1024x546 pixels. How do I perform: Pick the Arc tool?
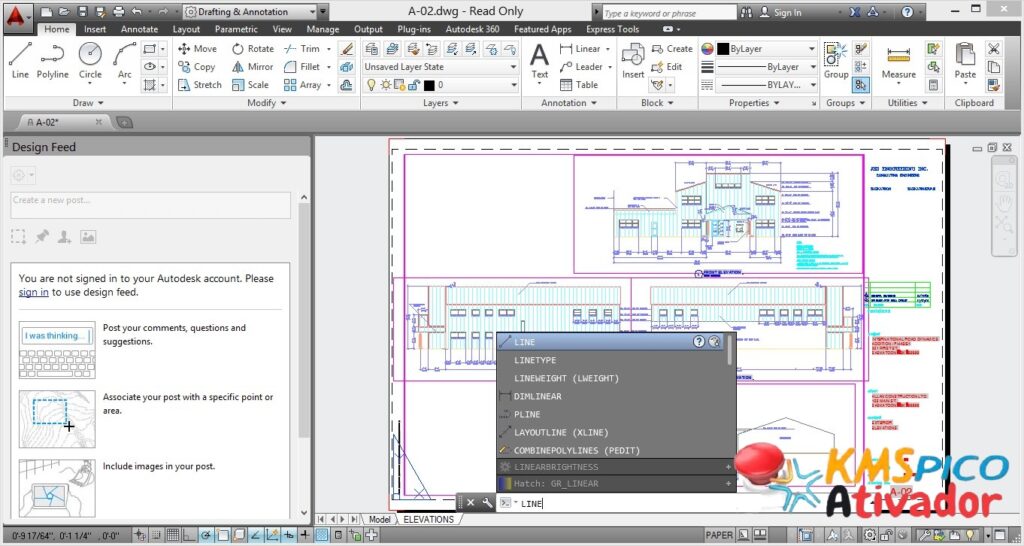pyautogui.click(x=124, y=61)
